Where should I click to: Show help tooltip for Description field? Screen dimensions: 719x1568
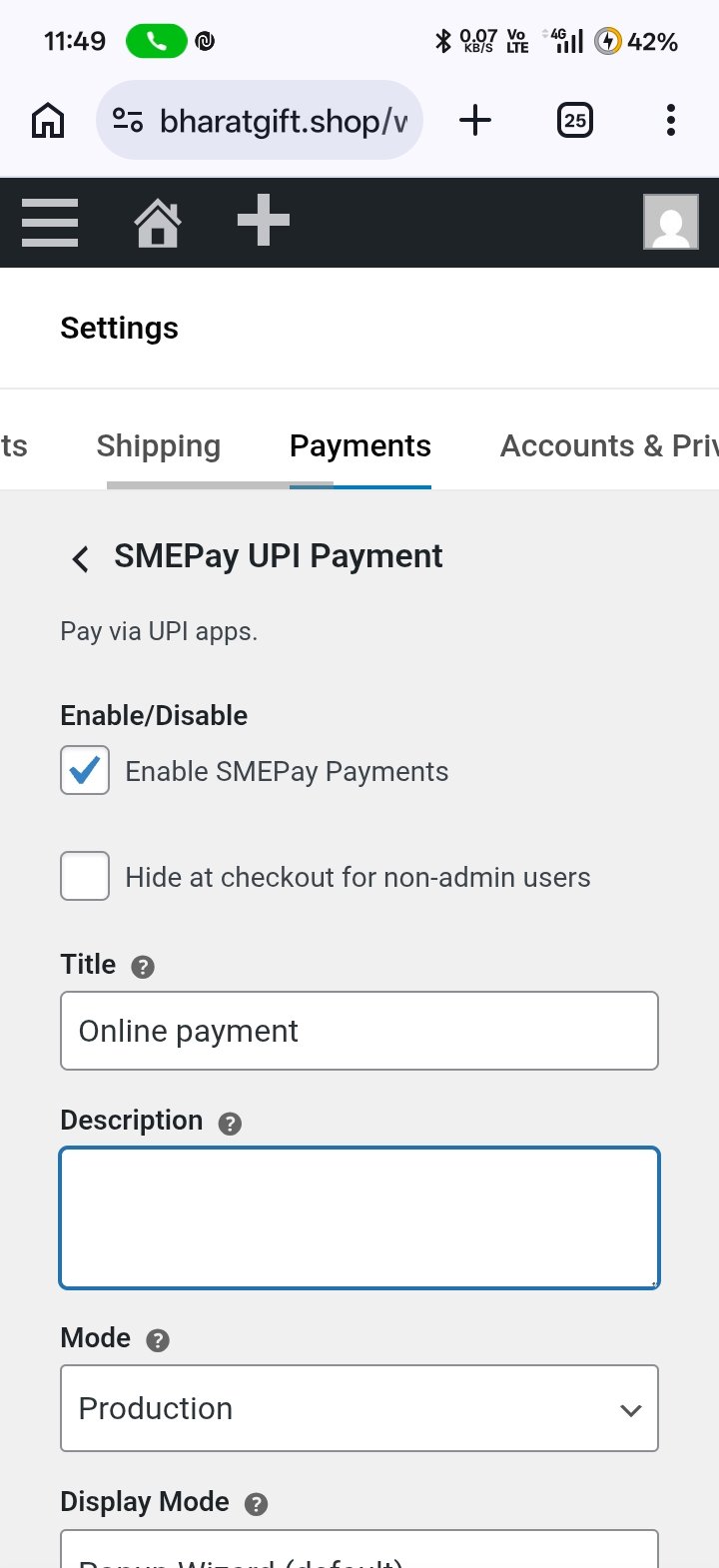click(x=230, y=1124)
